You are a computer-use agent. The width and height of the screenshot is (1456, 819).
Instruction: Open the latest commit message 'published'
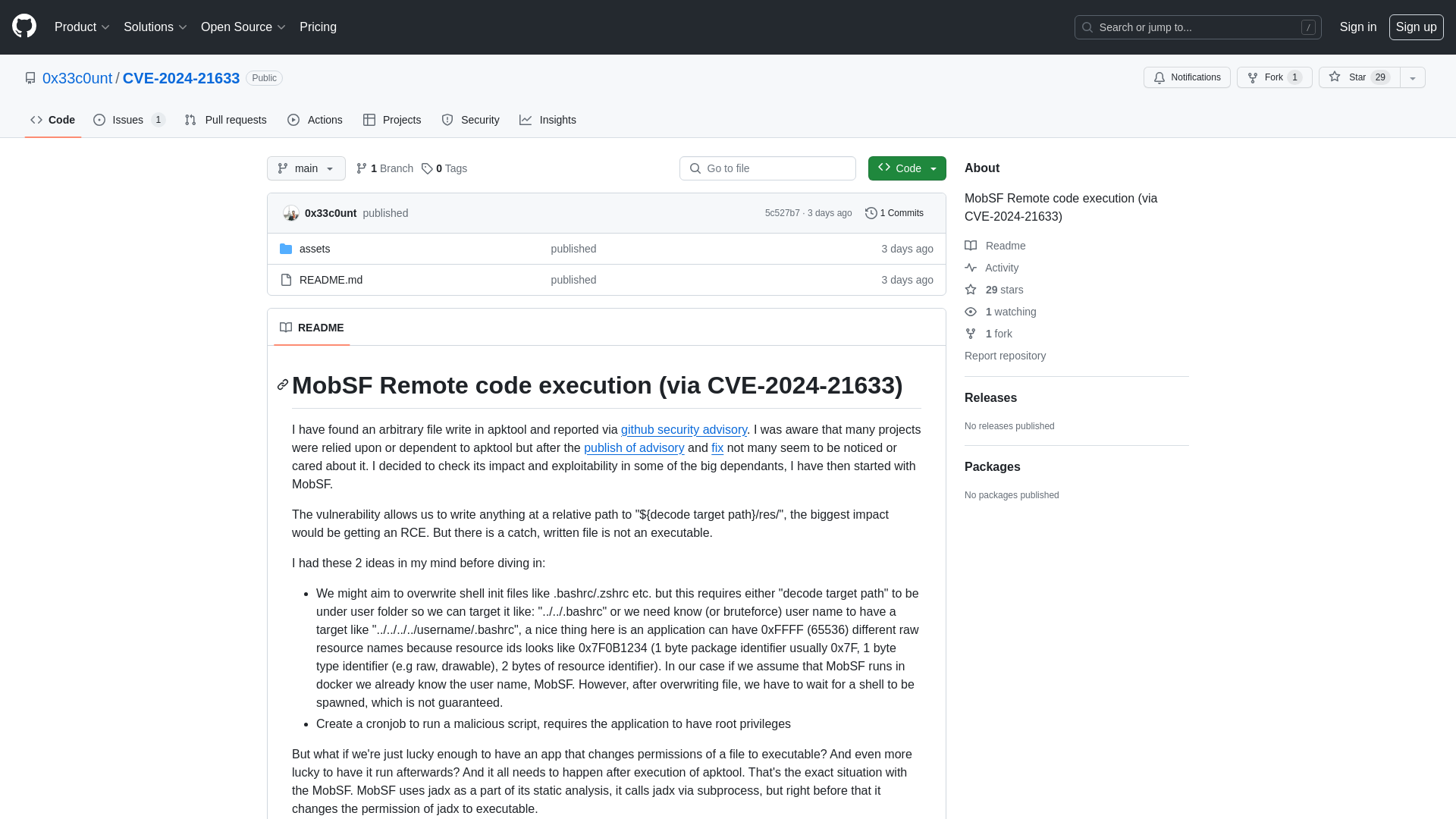coord(385,213)
